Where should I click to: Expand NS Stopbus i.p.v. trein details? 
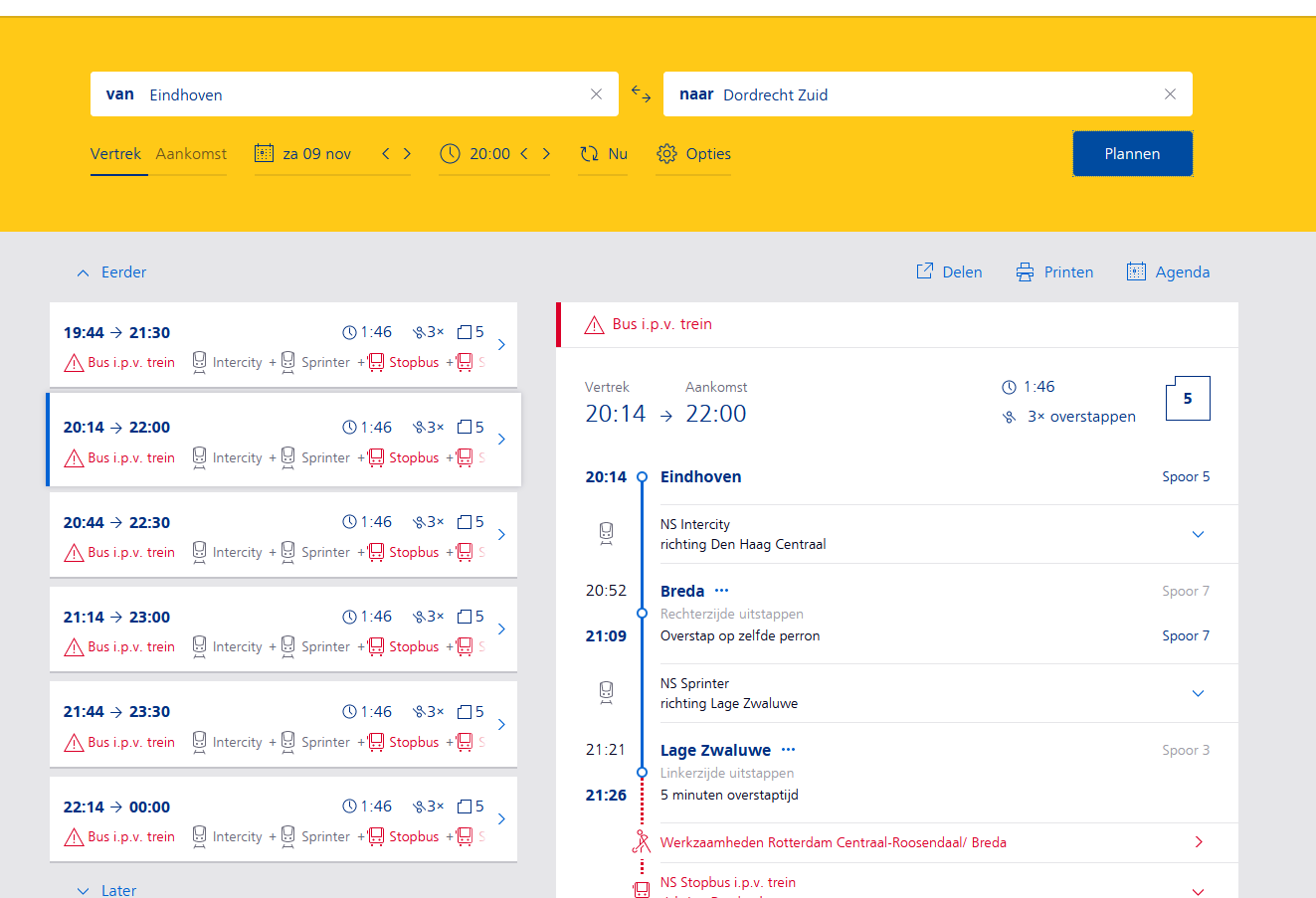1198,891
